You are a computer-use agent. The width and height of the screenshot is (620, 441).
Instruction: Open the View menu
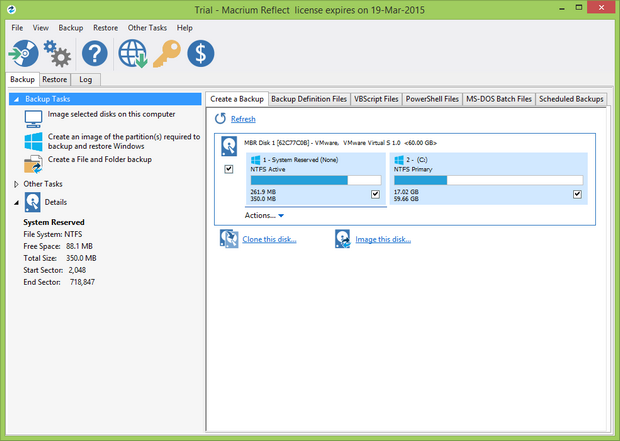coord(41,28)
